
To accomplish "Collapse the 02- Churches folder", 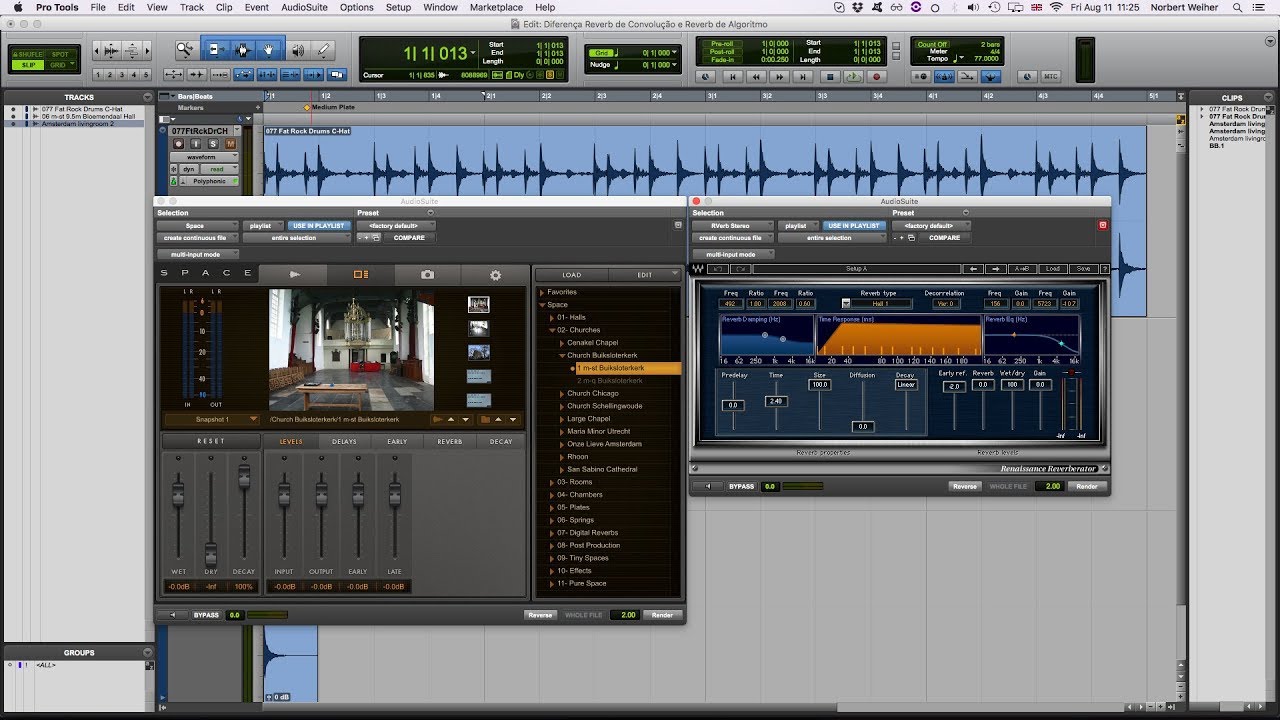I will 551,330.
